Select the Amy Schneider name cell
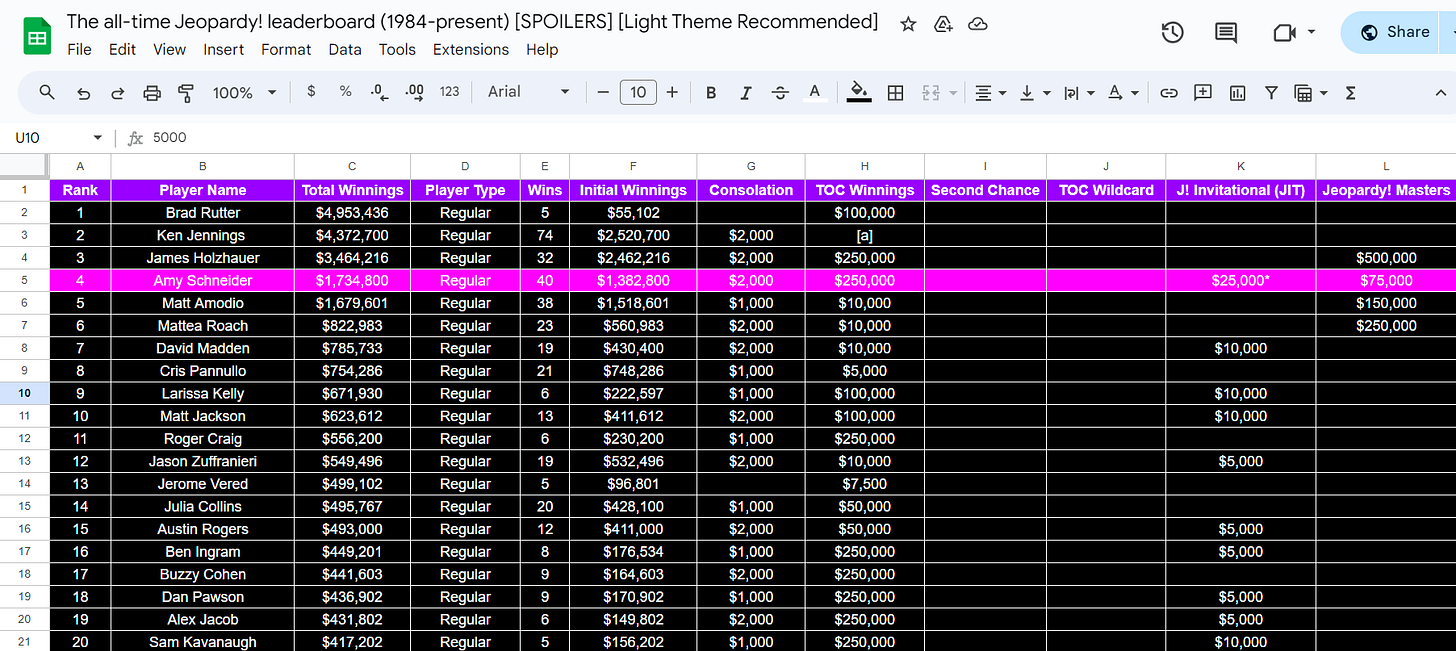This screenshot has width=1456, height=651. 203,280
